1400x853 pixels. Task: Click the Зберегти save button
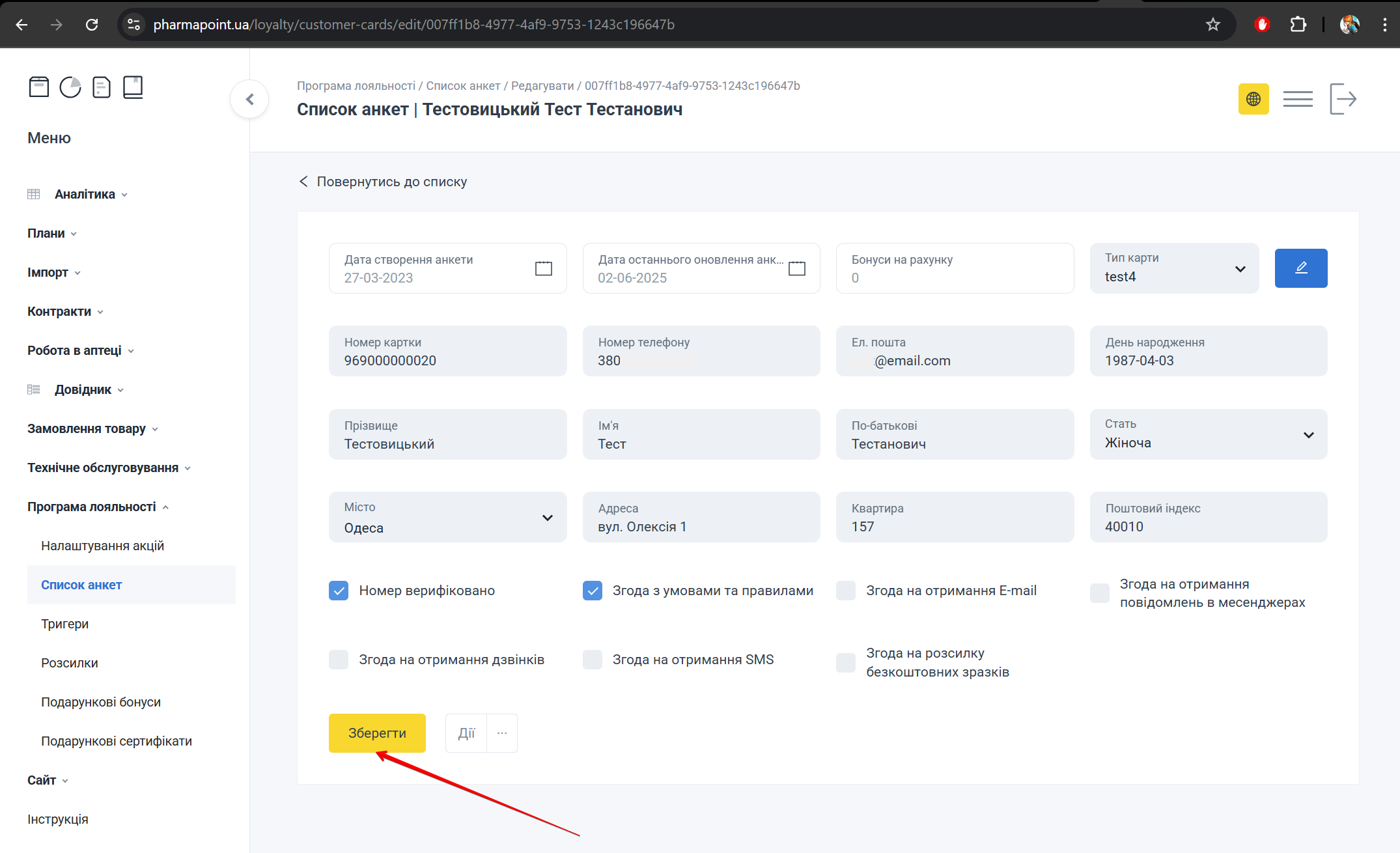(x=377, y=733)
